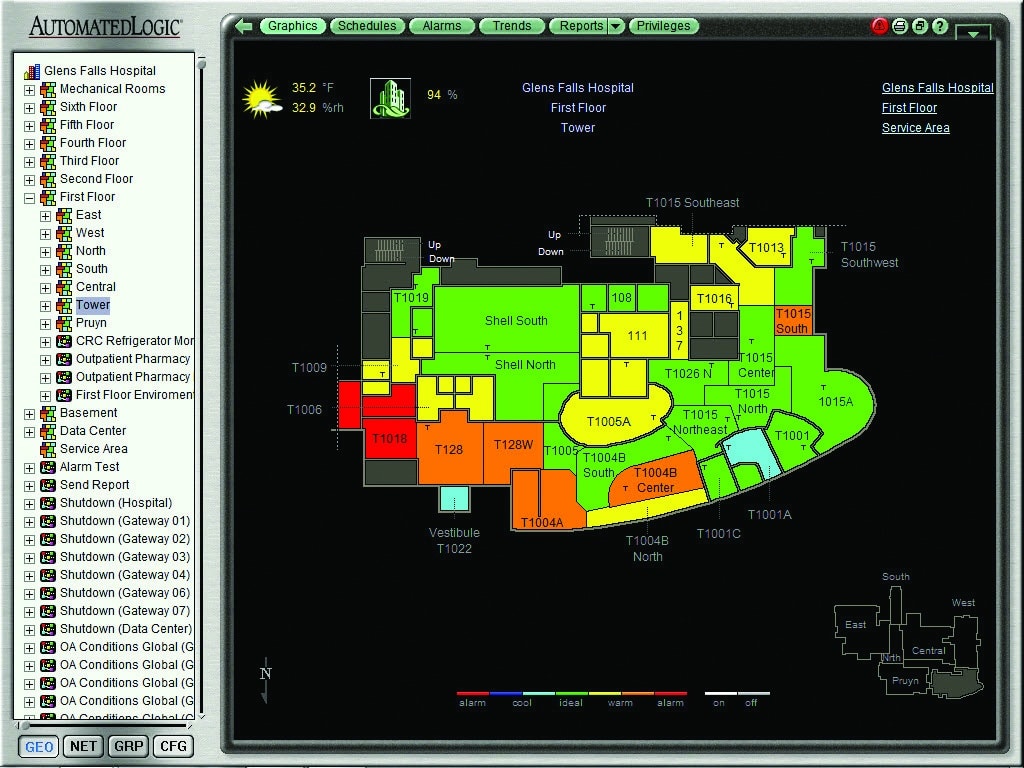Image resolution: width=1024 pixels, height=768 pixels.
Task: Expand the Third Floor node
Action: 29,162
